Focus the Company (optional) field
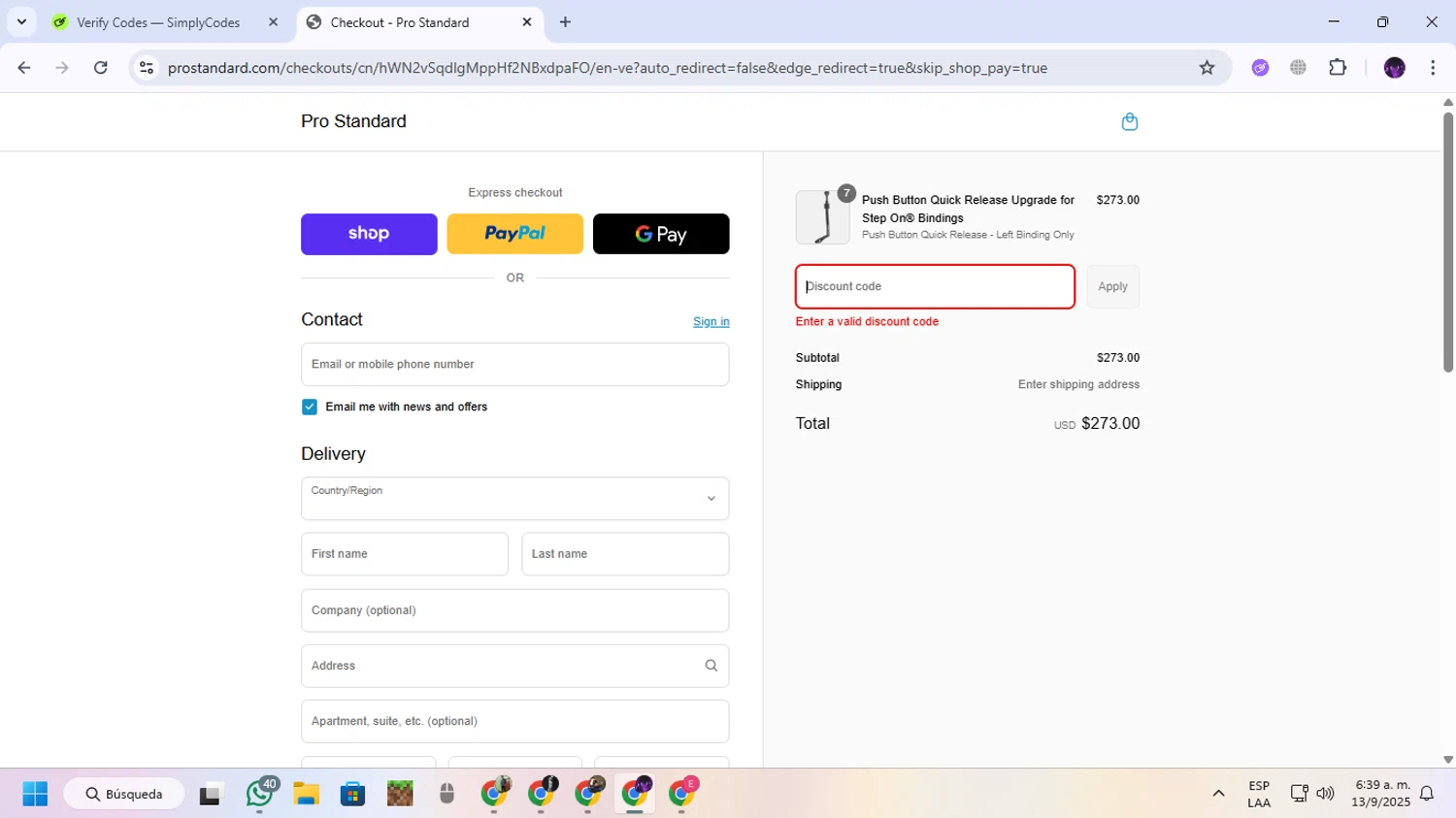 (514, 610)
